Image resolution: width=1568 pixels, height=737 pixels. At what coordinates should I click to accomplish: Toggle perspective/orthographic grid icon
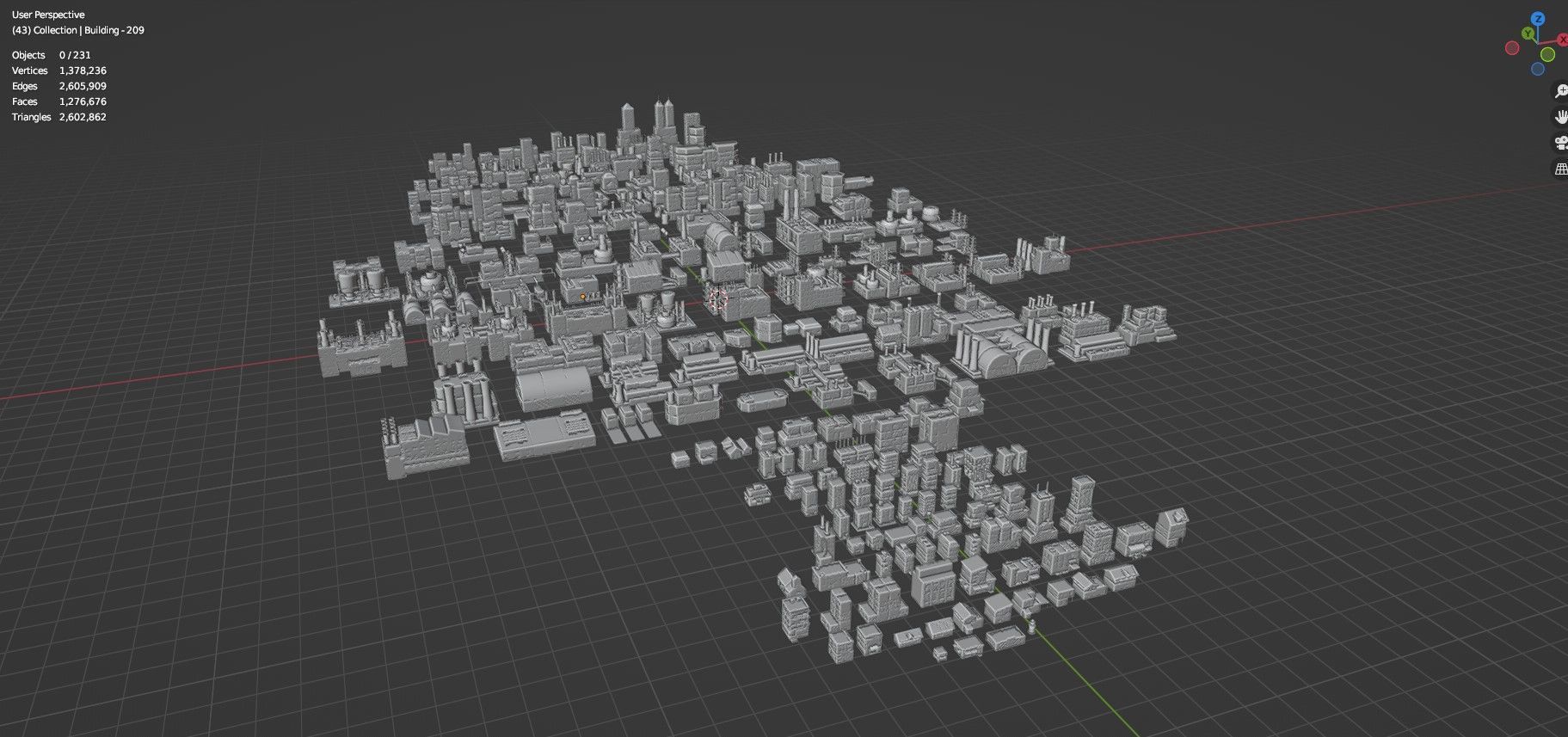(x=1560, y=169)
